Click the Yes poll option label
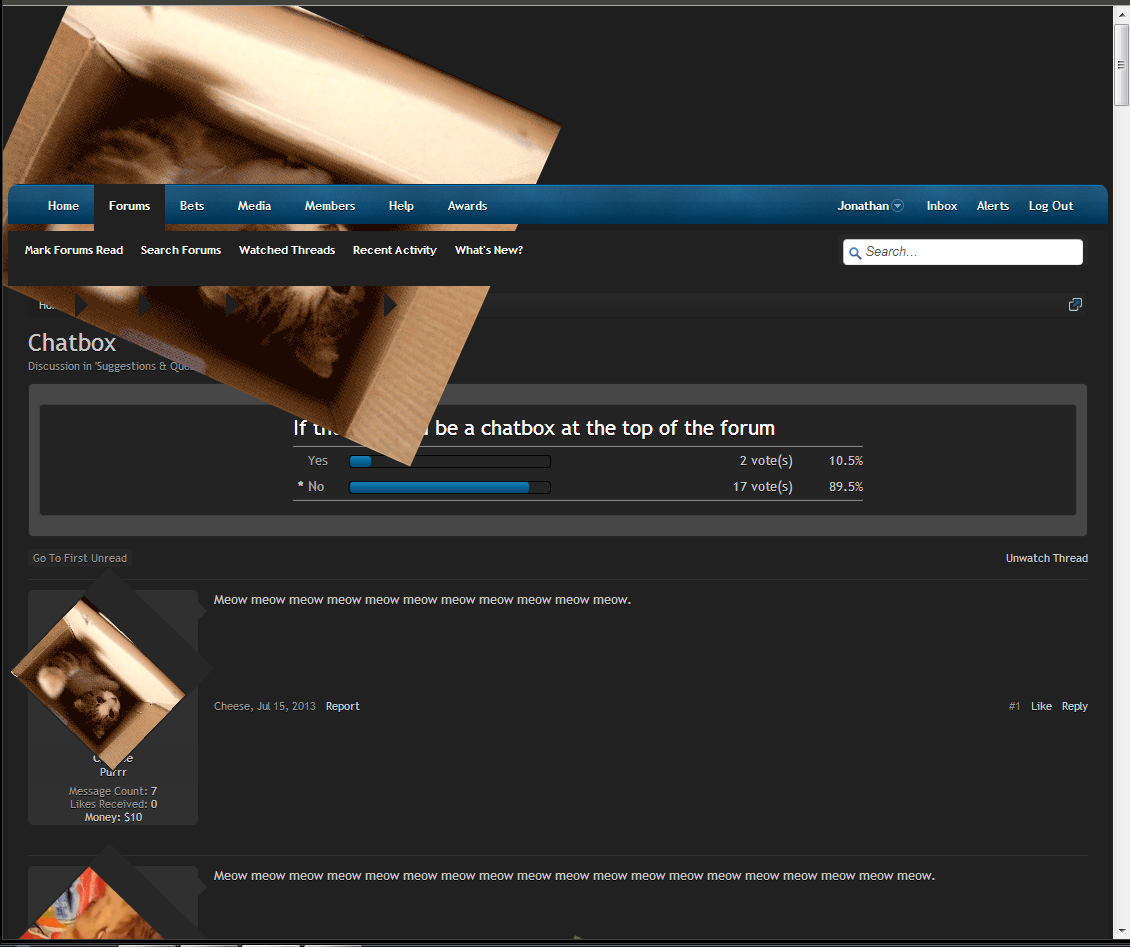Viewport: 1130px width, 947px height. pos(318,461)
